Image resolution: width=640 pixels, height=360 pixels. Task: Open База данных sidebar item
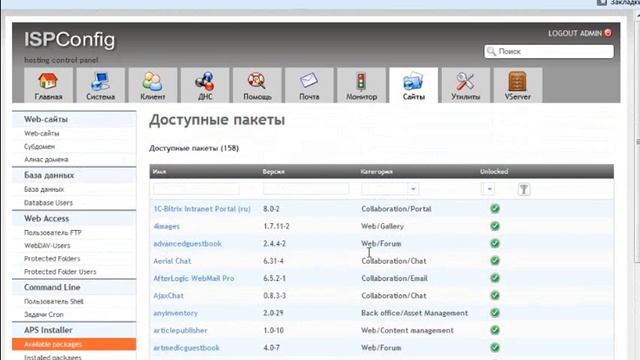click(x=44, y=189)
